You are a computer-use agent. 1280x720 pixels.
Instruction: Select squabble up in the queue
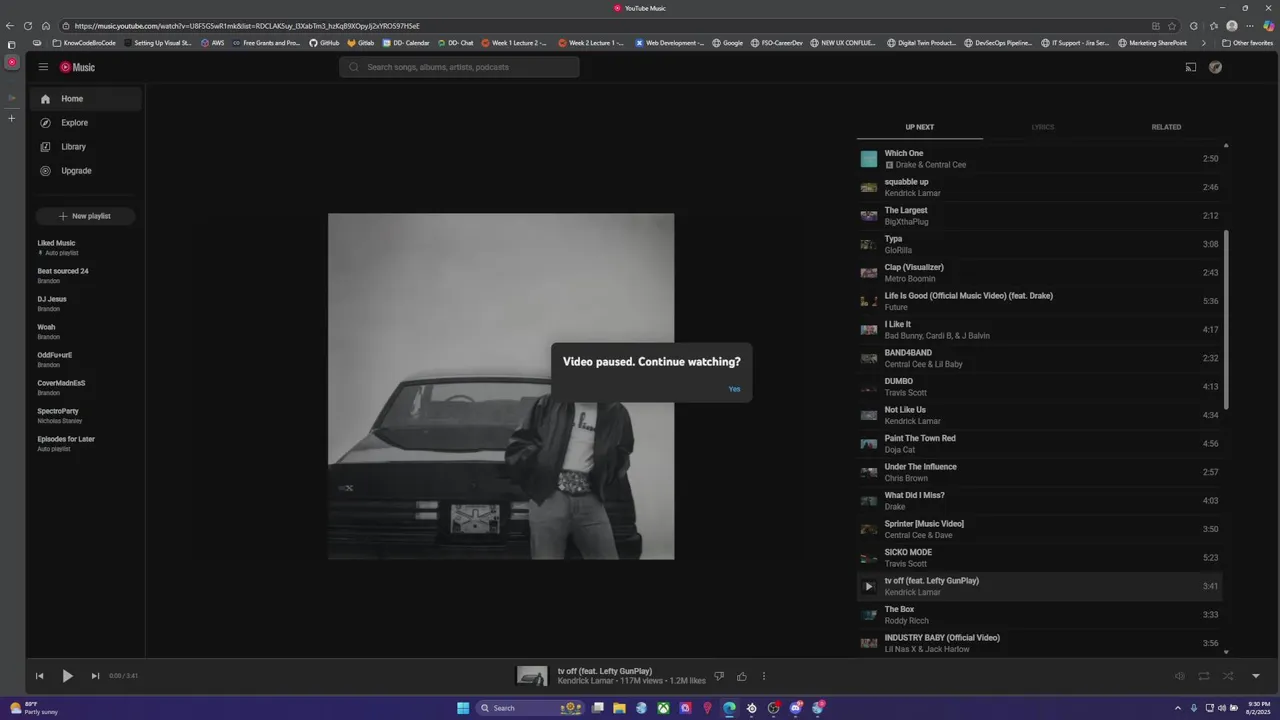click(x=1040, y=187)
